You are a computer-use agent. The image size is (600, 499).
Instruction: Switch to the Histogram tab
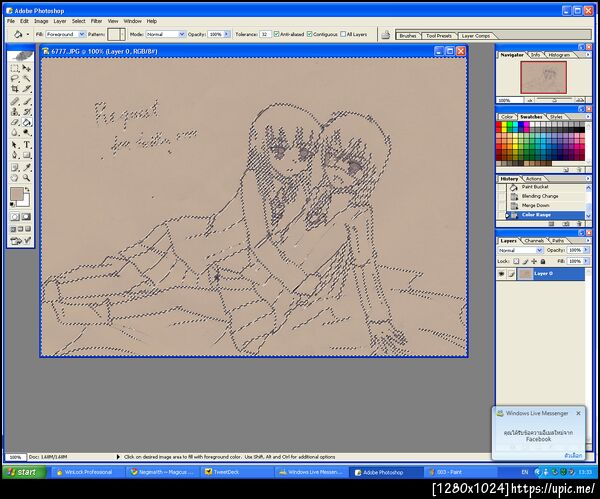559,55
